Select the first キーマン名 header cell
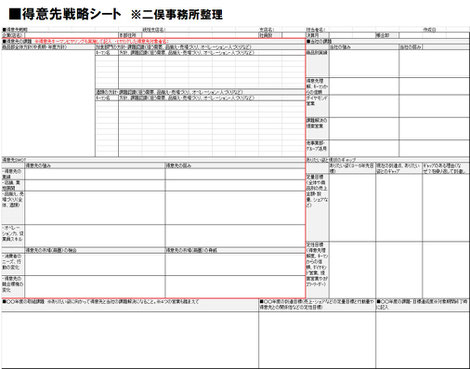 pos(107,53)
